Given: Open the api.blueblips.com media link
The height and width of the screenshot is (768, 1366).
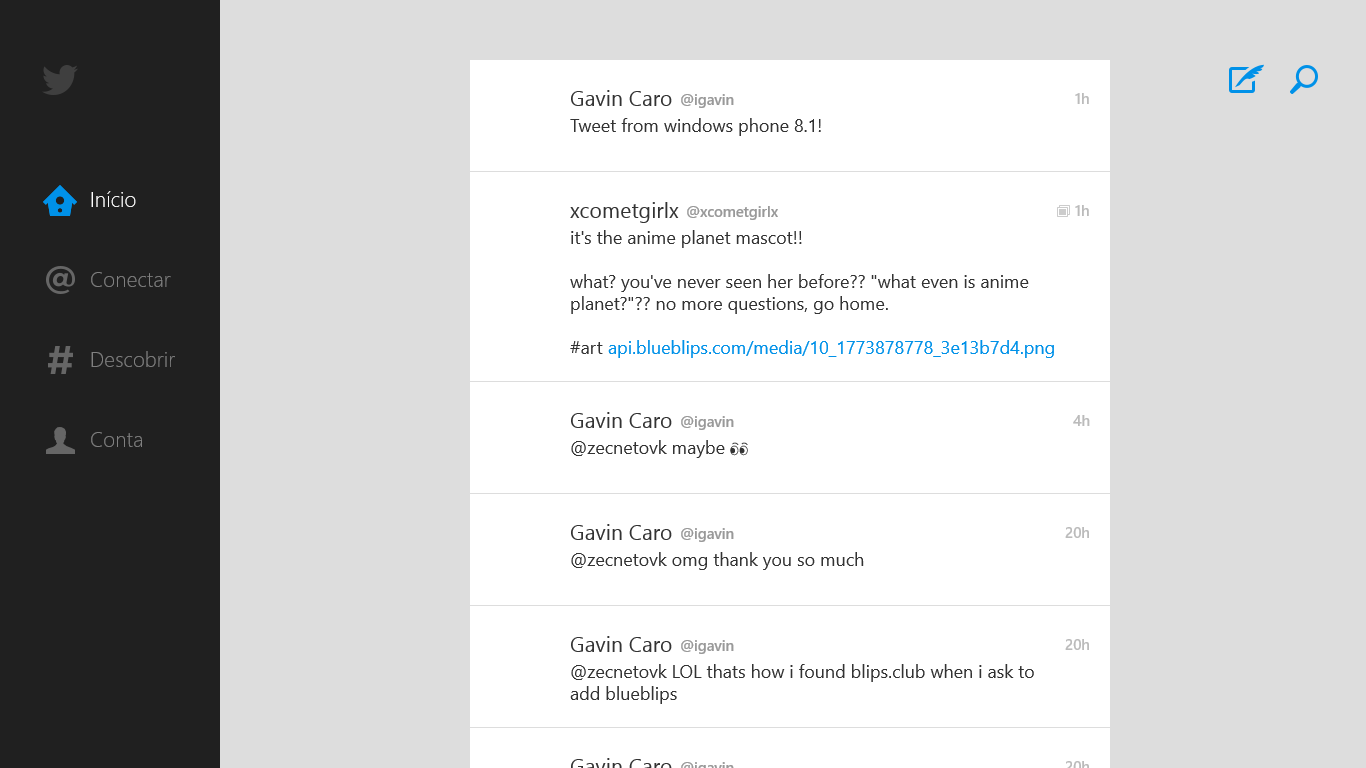Looking at the screenshot, I should 831,348.
